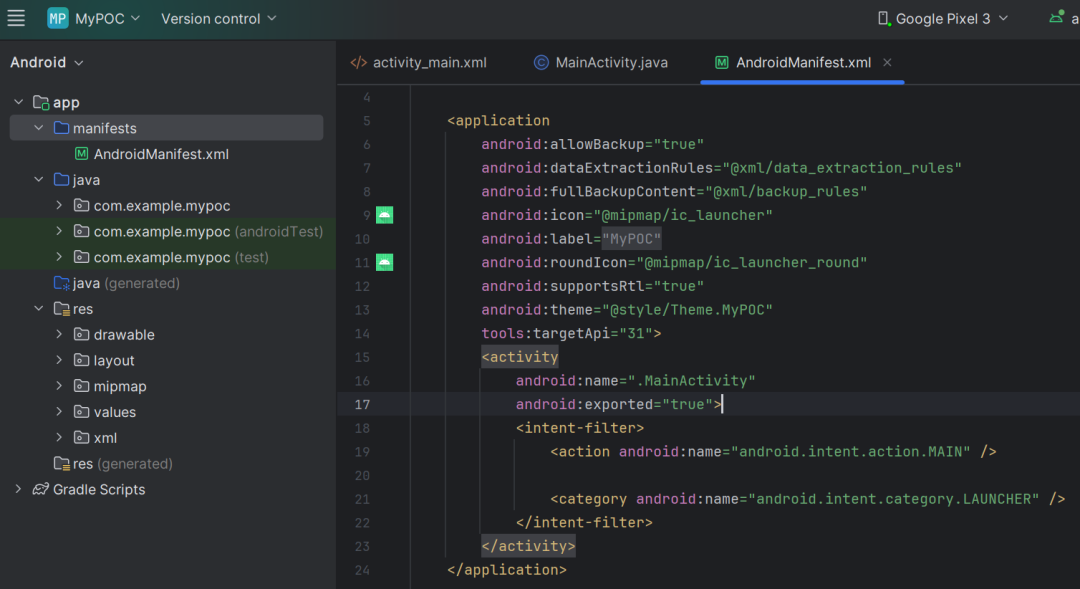Select the java (generated) folder

126,283
